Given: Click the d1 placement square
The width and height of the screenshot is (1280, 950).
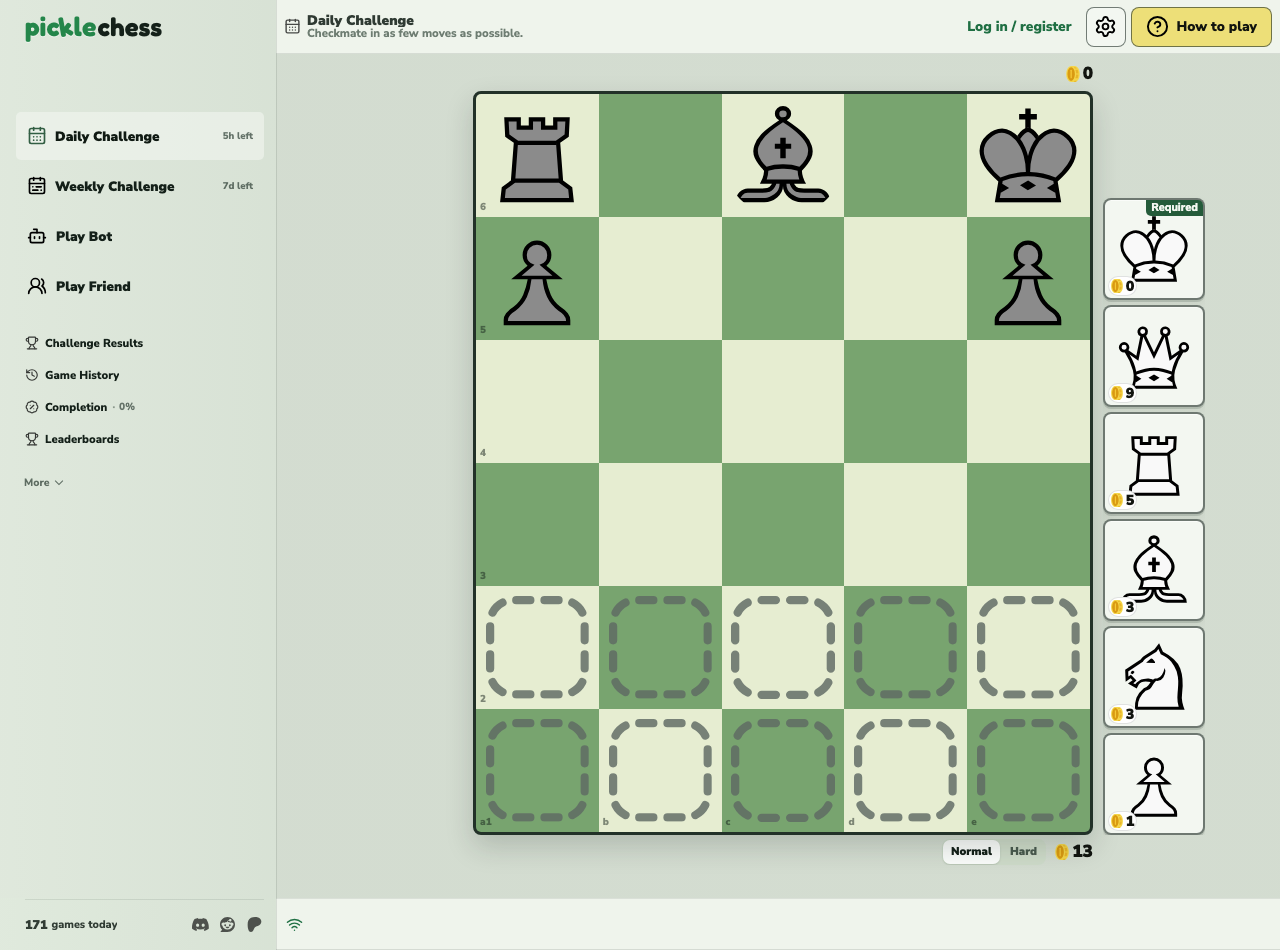Looking at the screenshot, I should (x=905, y=770).
